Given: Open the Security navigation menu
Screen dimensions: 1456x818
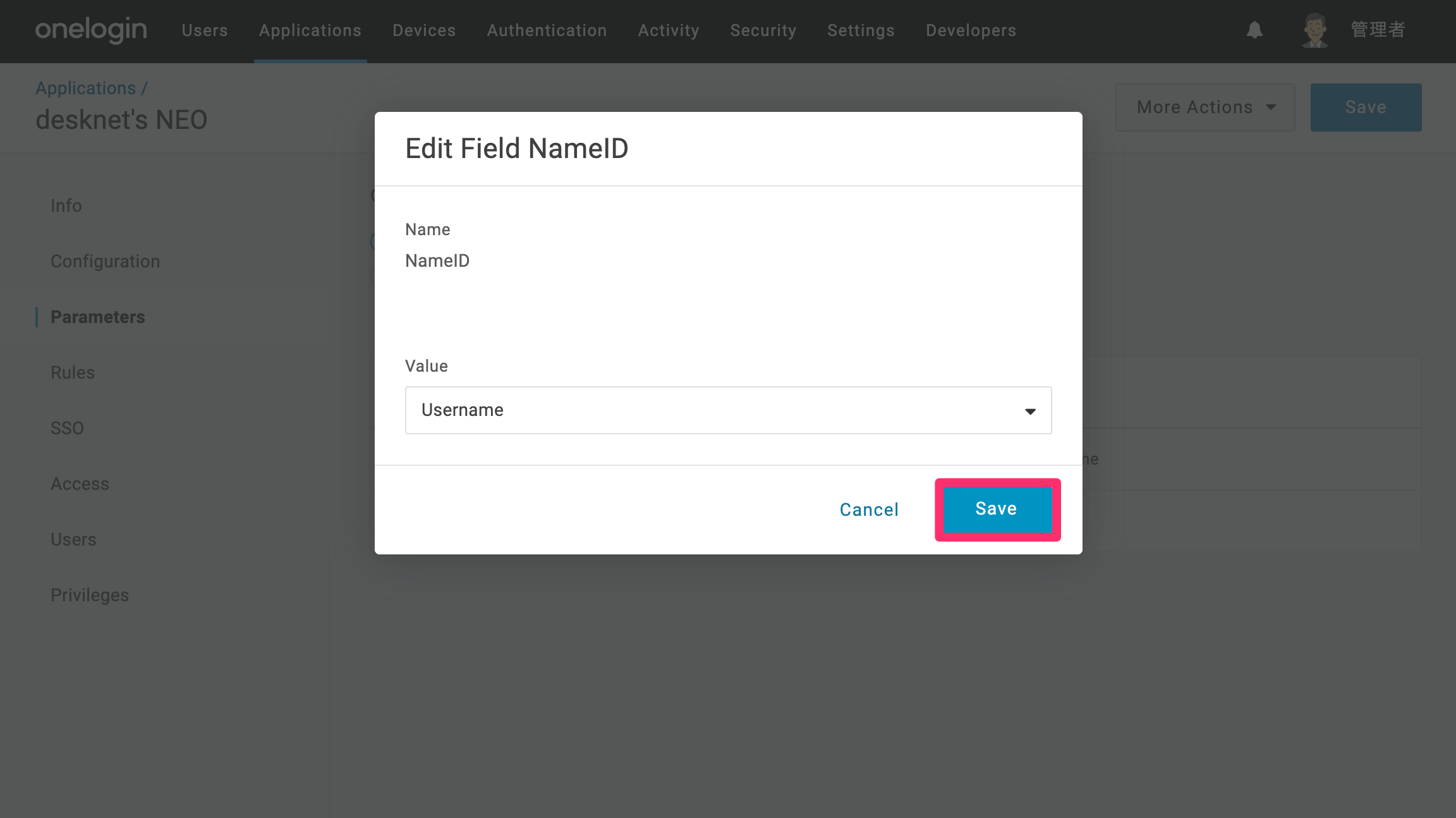Looking at the screenshot, I should [763, 30].
